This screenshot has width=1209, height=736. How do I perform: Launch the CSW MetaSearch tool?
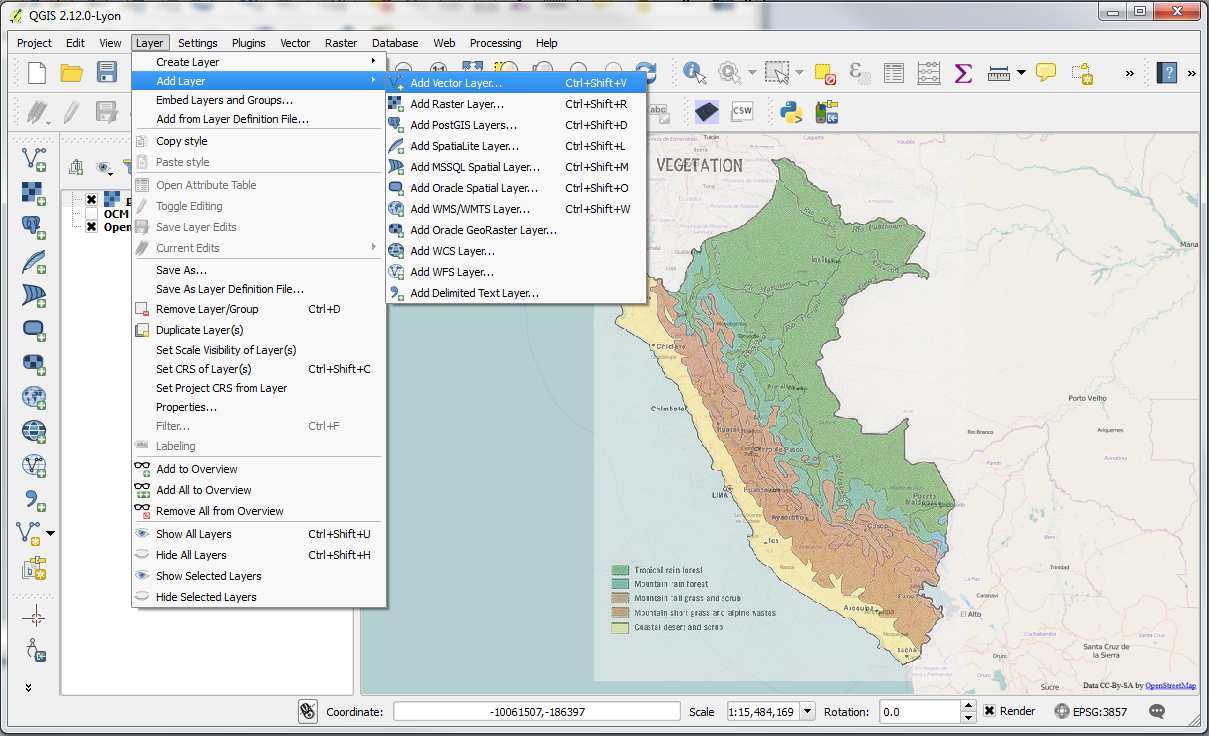[741, 110]
